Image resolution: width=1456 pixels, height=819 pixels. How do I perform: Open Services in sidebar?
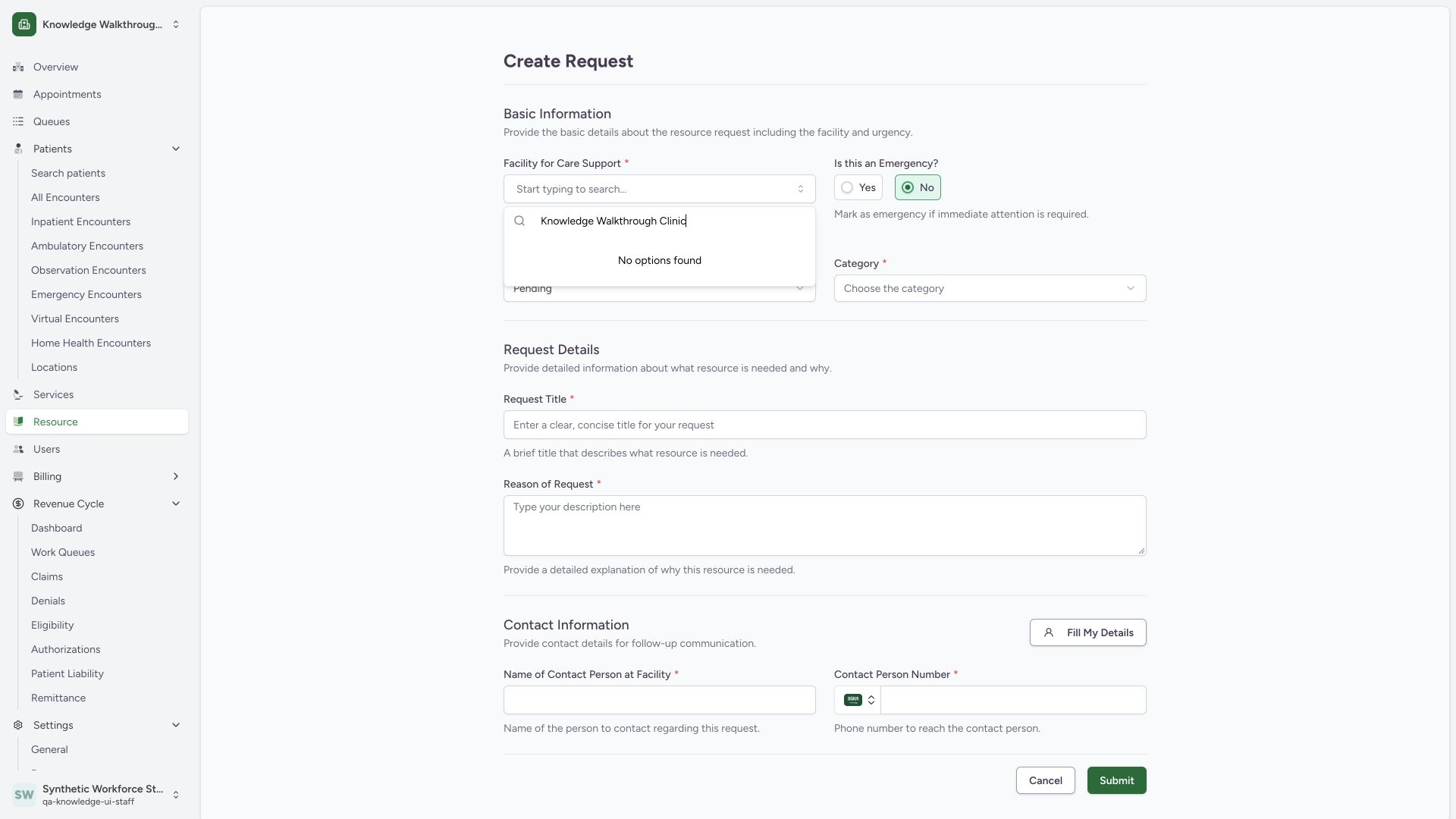pos(97,394)
